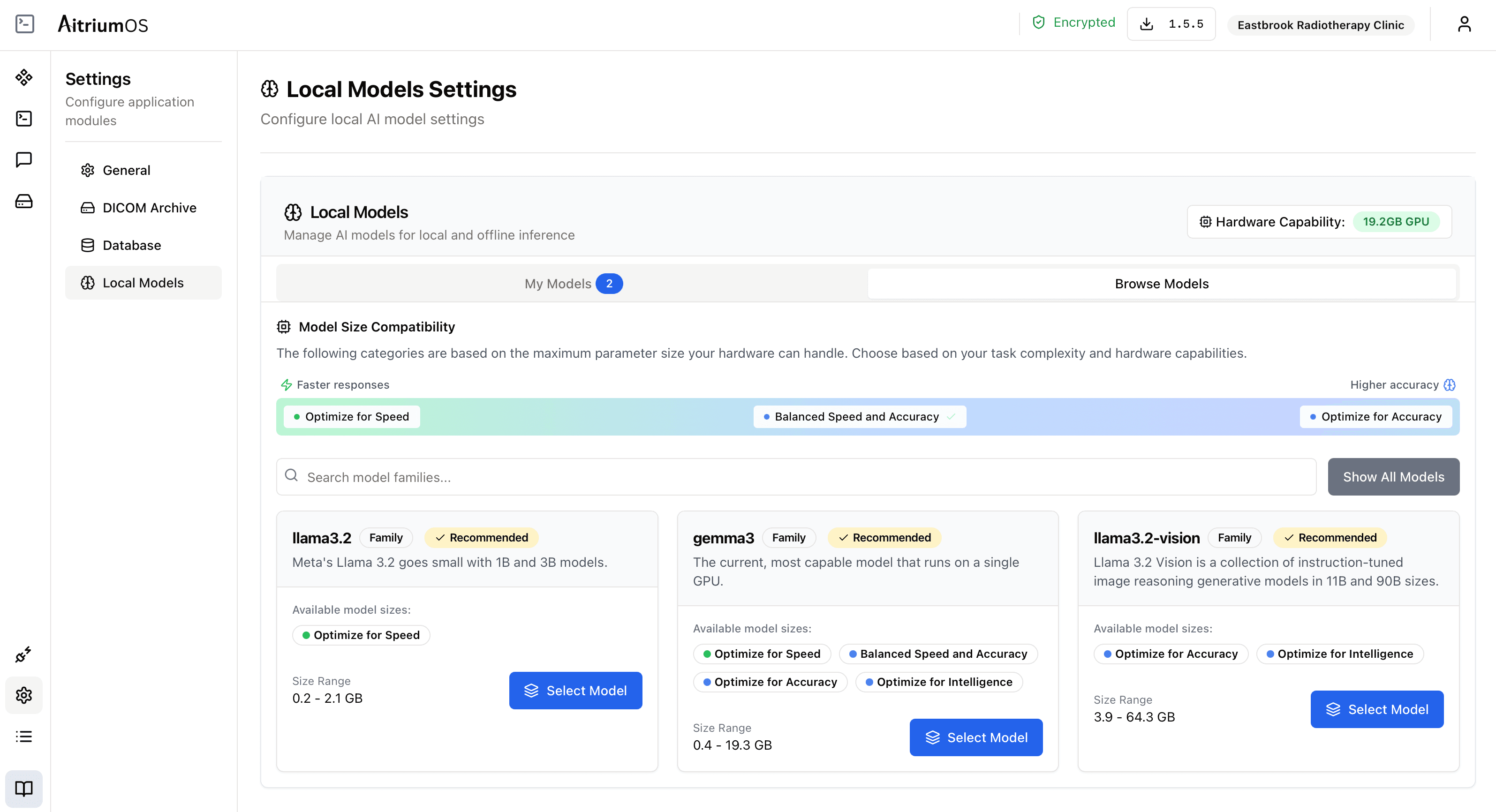Image resolution: width=1496 pixels, height=812 pixels.
Task: Click Optimize for Intelligence chip in gemma3 card
Action: click(939, 682)
